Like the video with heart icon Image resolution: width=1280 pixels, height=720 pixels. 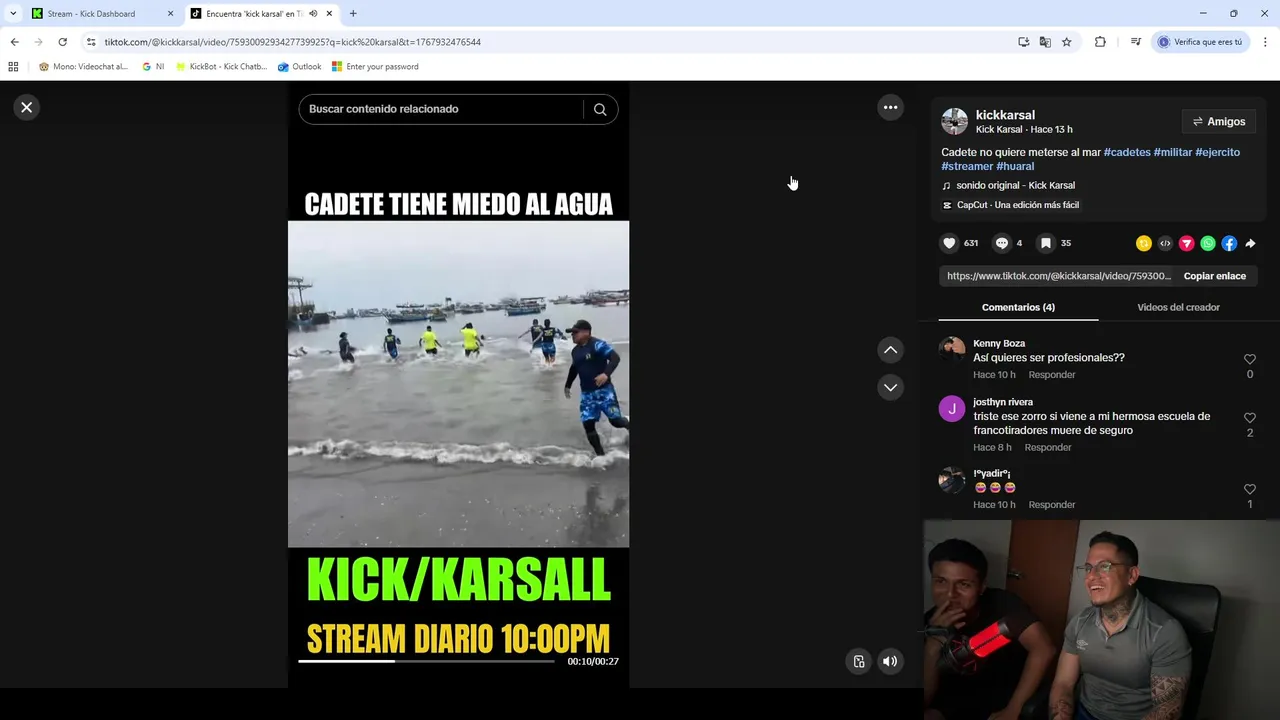[950, 243]
